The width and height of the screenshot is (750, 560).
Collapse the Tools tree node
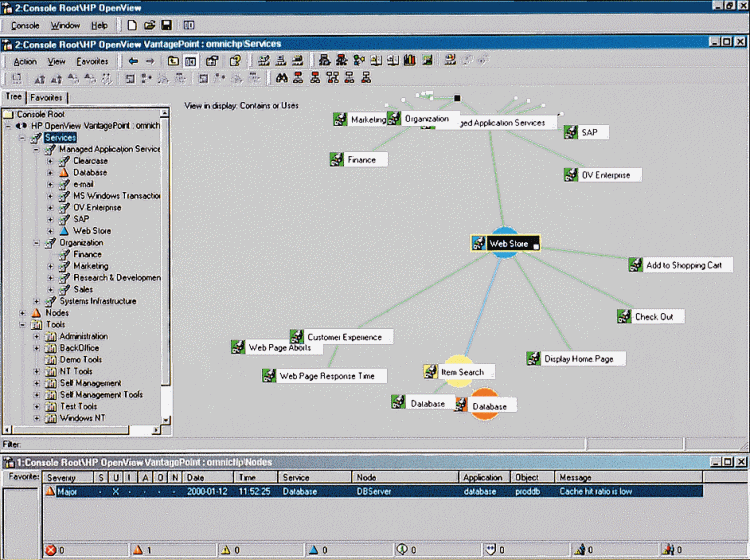[22, 325]
